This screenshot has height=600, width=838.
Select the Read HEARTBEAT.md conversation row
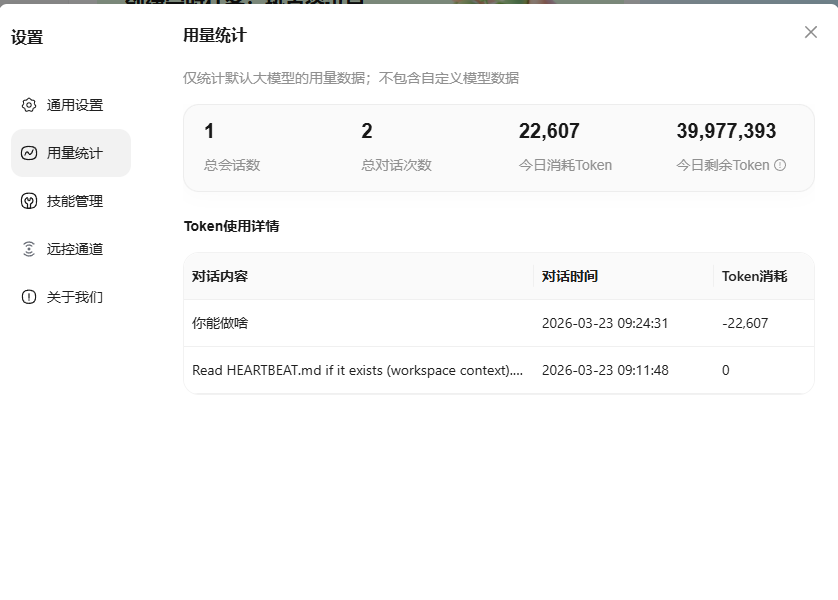(357, 370)
